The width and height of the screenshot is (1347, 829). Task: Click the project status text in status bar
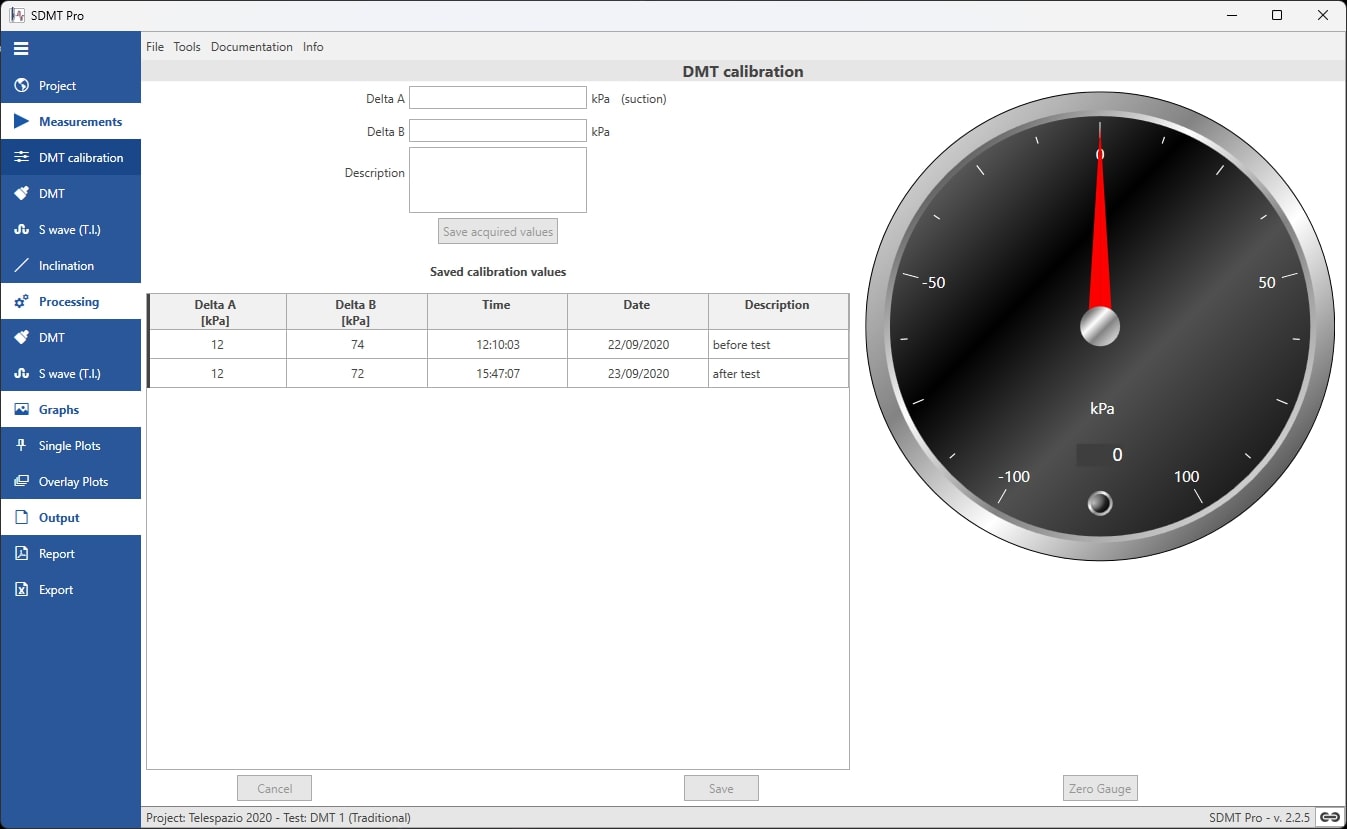278,818
